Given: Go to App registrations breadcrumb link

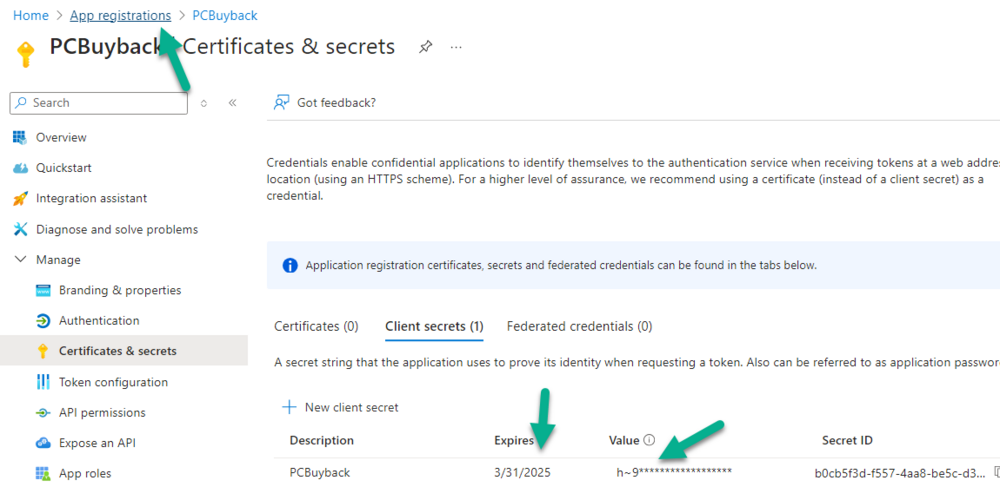Looking at the screenshot, I should tap(120, 15).
